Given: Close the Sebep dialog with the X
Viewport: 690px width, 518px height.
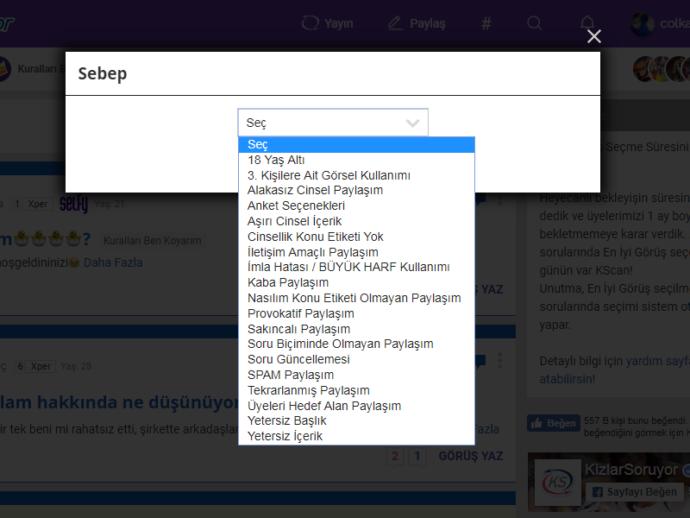Looking at the screenshot, I should click(594, 36).
